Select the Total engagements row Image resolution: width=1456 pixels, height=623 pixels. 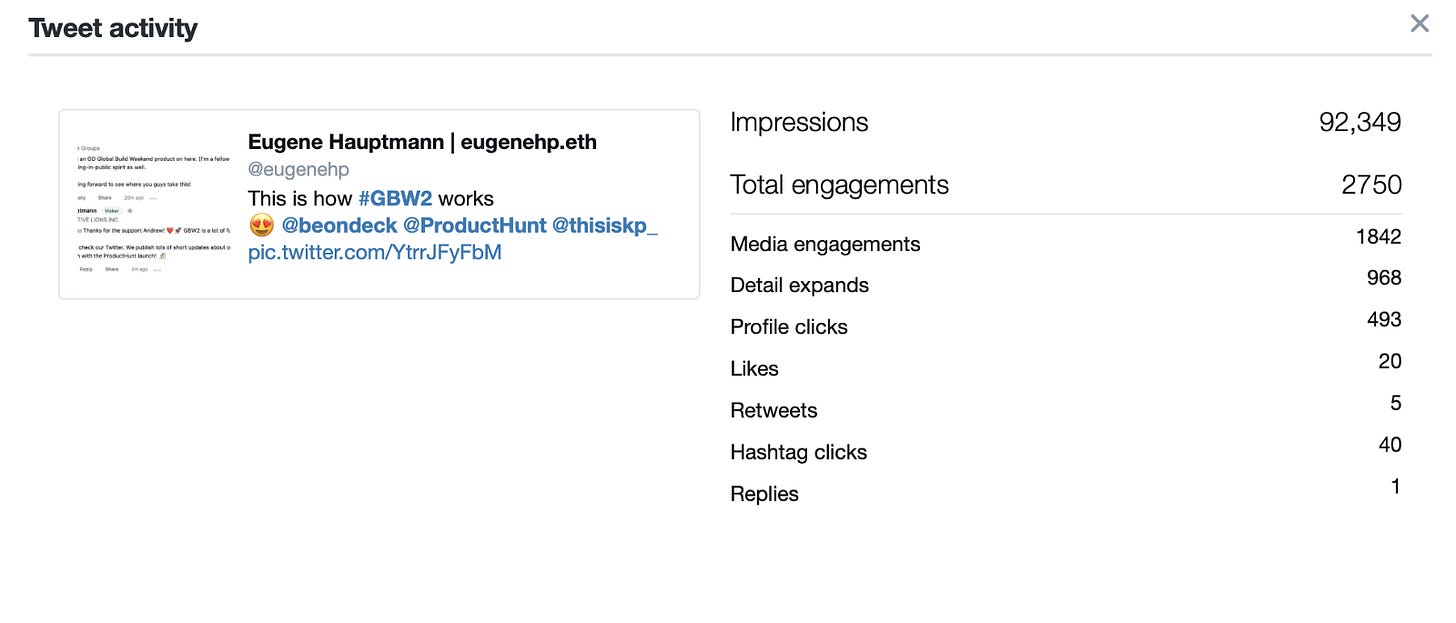click(1066, 184)
